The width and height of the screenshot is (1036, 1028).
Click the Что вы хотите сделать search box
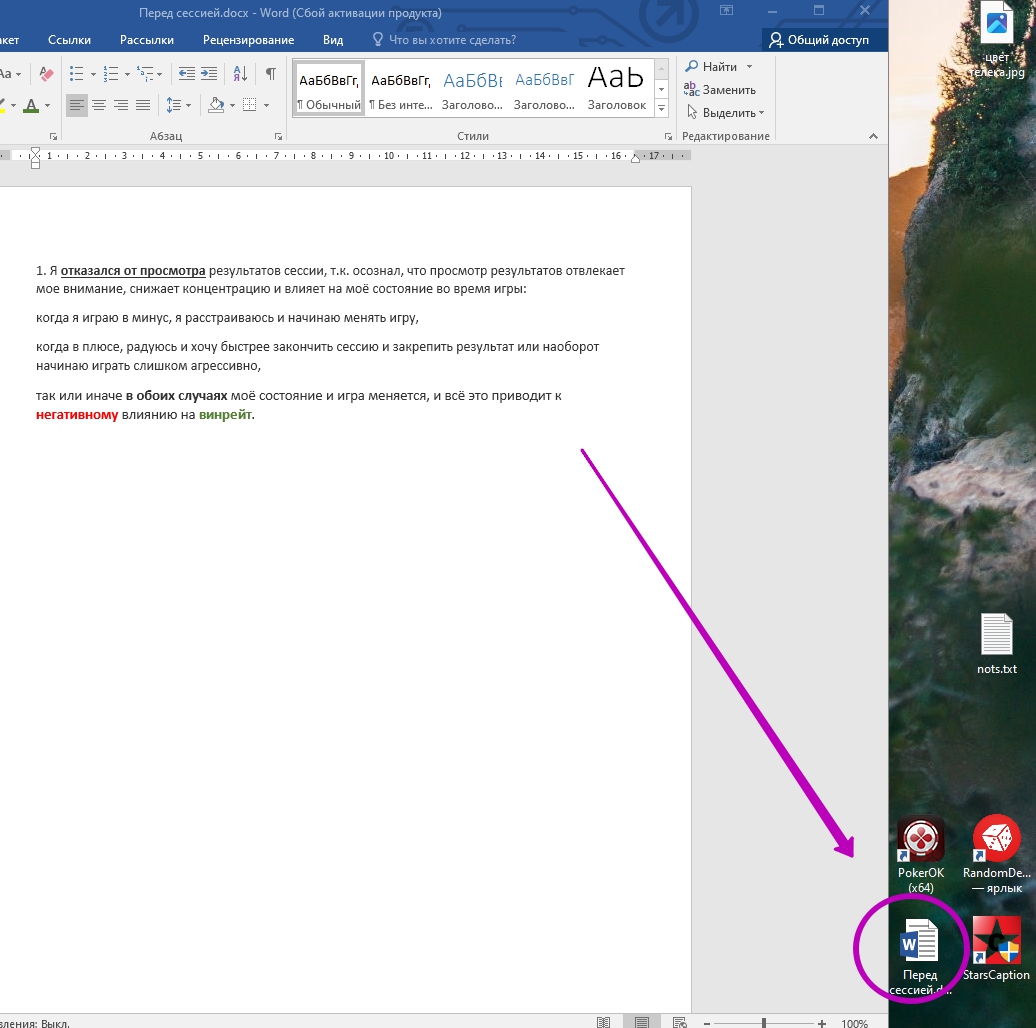tap(444, 40)
